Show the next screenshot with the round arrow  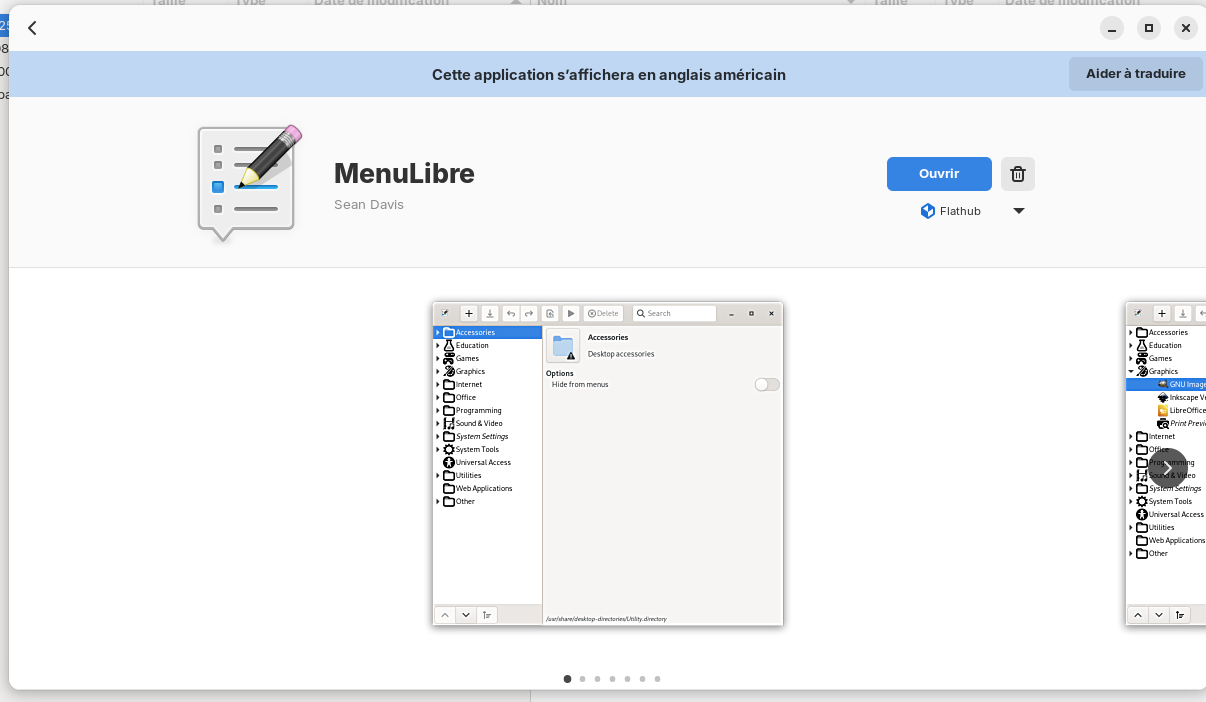[x=1167, y=468]
